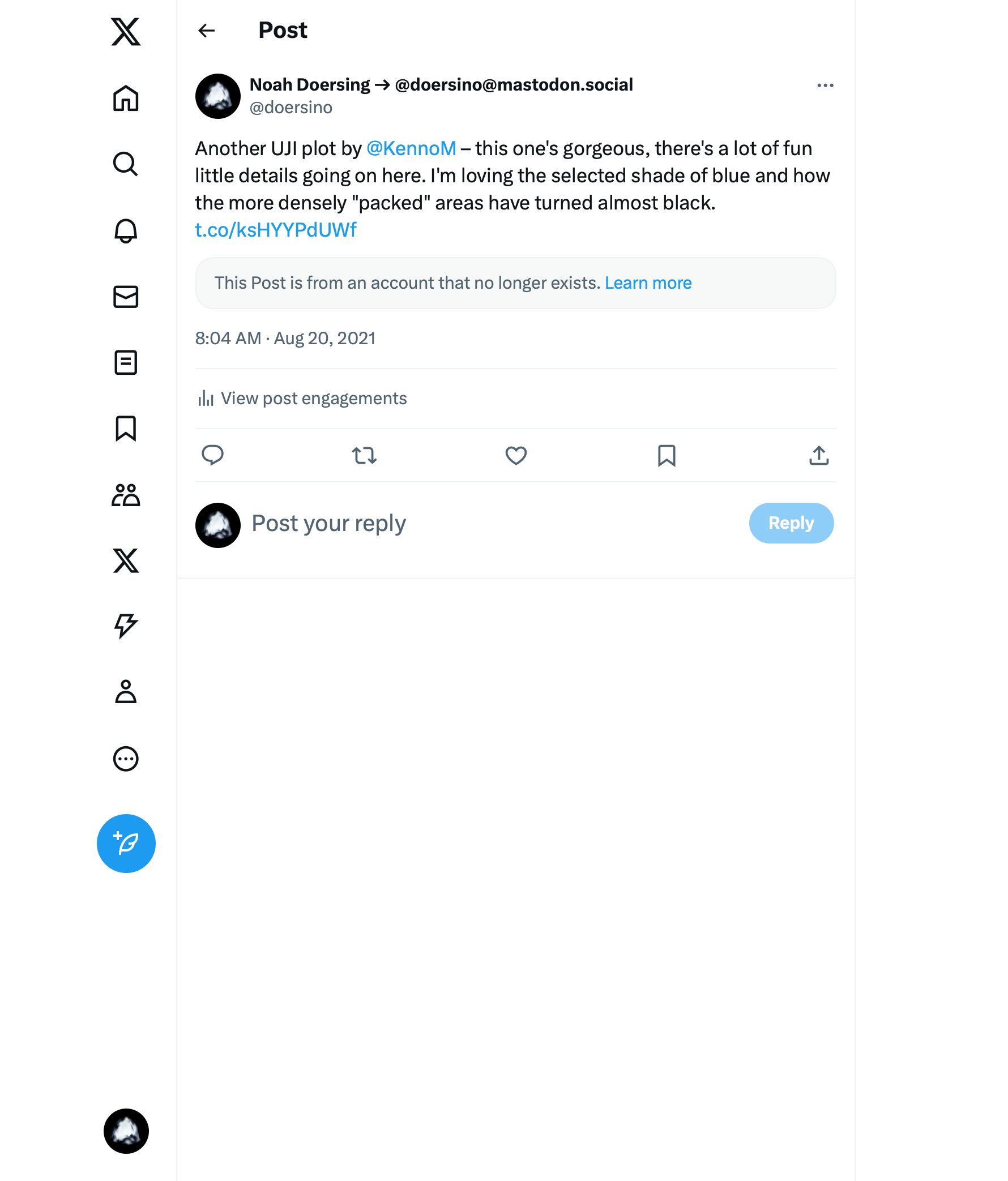
Task: Open Communities people icon in sidebar
Action: [x=125, y=495]
